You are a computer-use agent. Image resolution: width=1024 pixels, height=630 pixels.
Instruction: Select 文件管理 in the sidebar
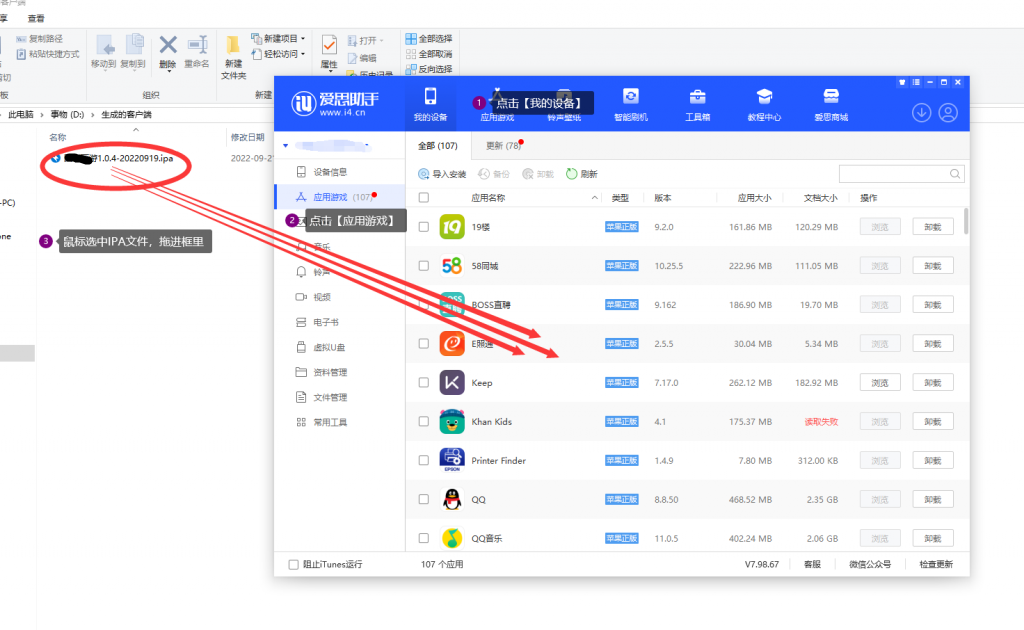(340, 397)
